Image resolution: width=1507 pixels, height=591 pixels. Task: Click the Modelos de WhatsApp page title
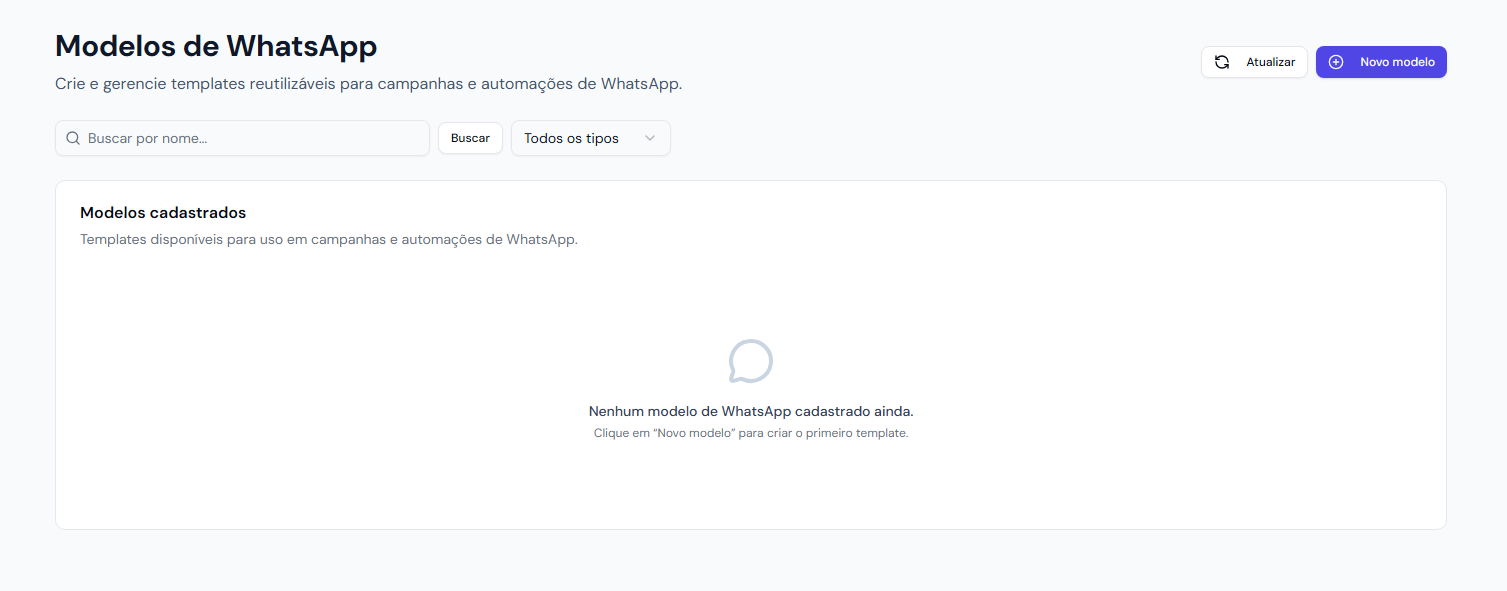216,46
